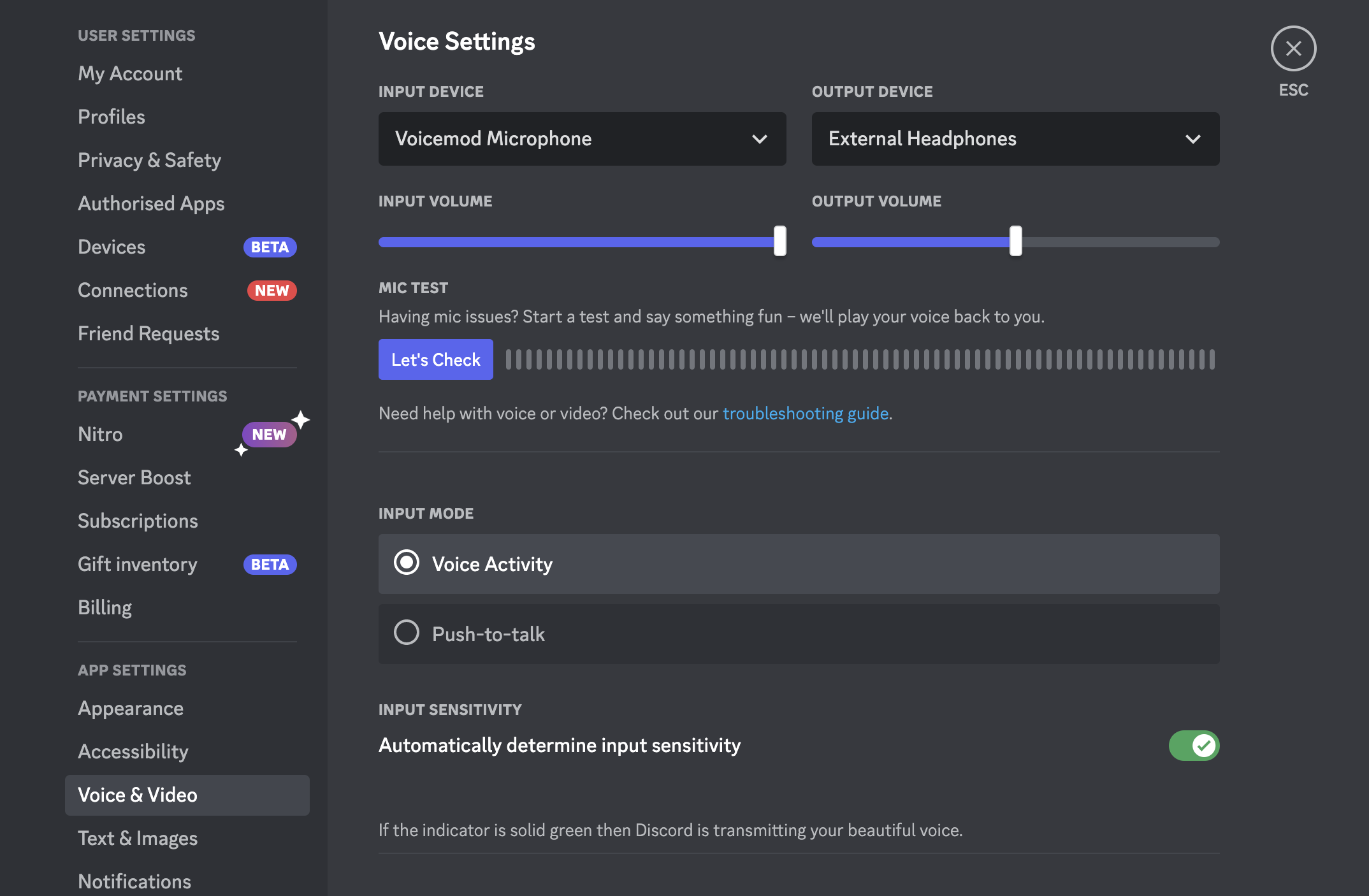
Task: Expand the External Headphones device chevron
Action: pyautogui.click(x=1194, y=139)
